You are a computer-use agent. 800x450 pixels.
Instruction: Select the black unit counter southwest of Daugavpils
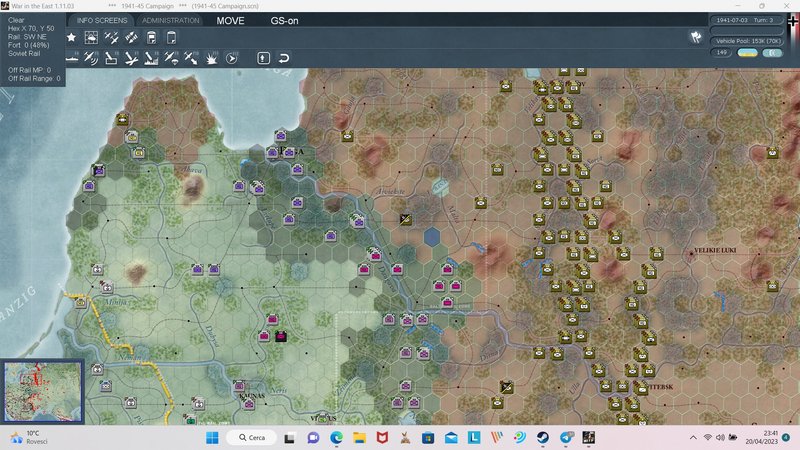point(281,336)
